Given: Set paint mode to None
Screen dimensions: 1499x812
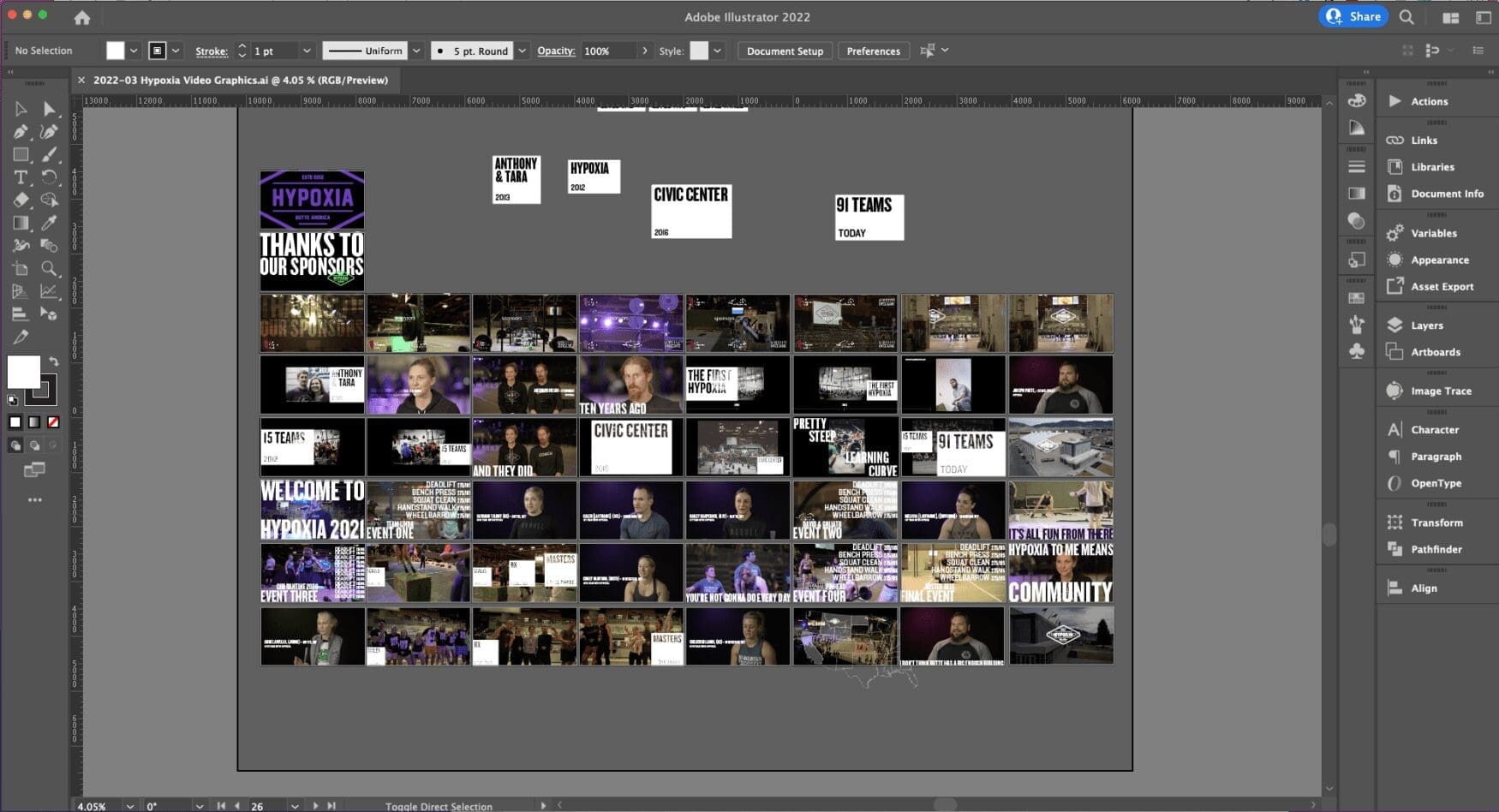Looking at the screenshot, I should (x=53, y=422).
